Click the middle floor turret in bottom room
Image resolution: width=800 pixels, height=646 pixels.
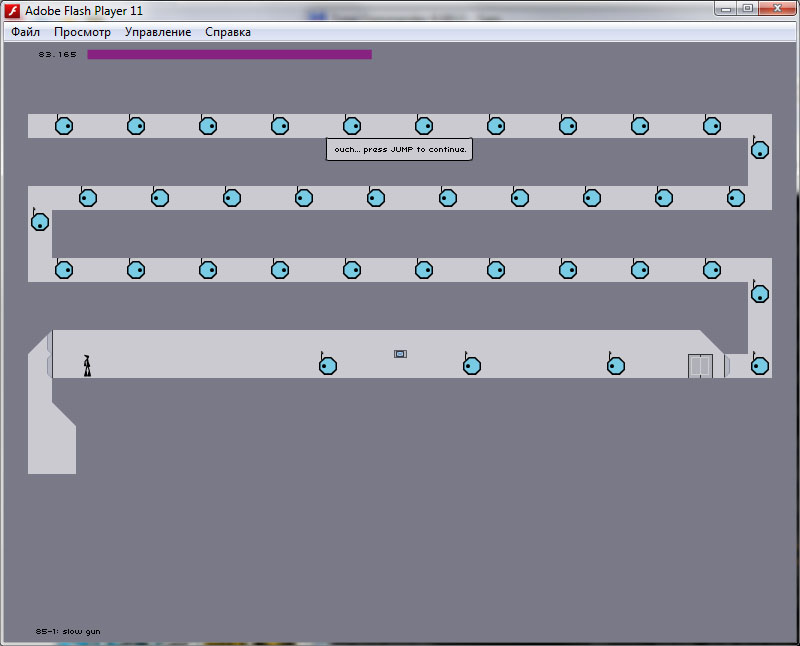(x=471, y=365)
